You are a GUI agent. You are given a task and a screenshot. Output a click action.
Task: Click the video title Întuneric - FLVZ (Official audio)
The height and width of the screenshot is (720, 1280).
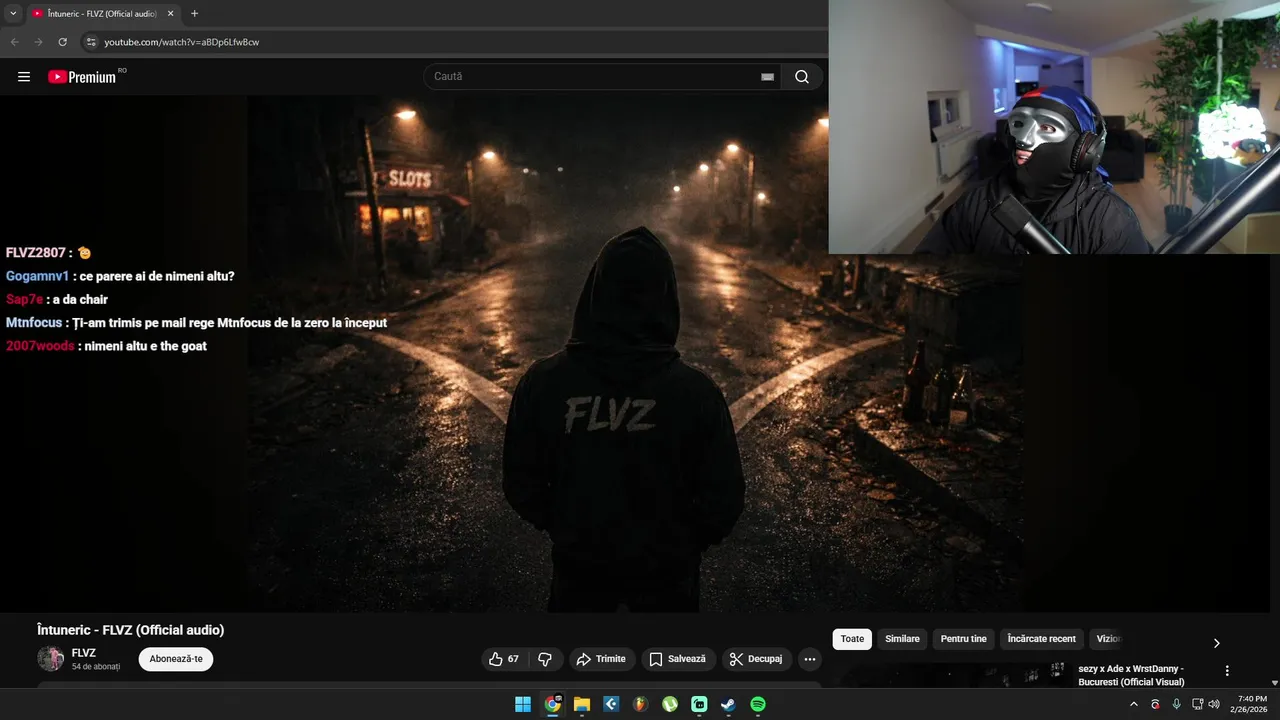[x=130, y=630]
